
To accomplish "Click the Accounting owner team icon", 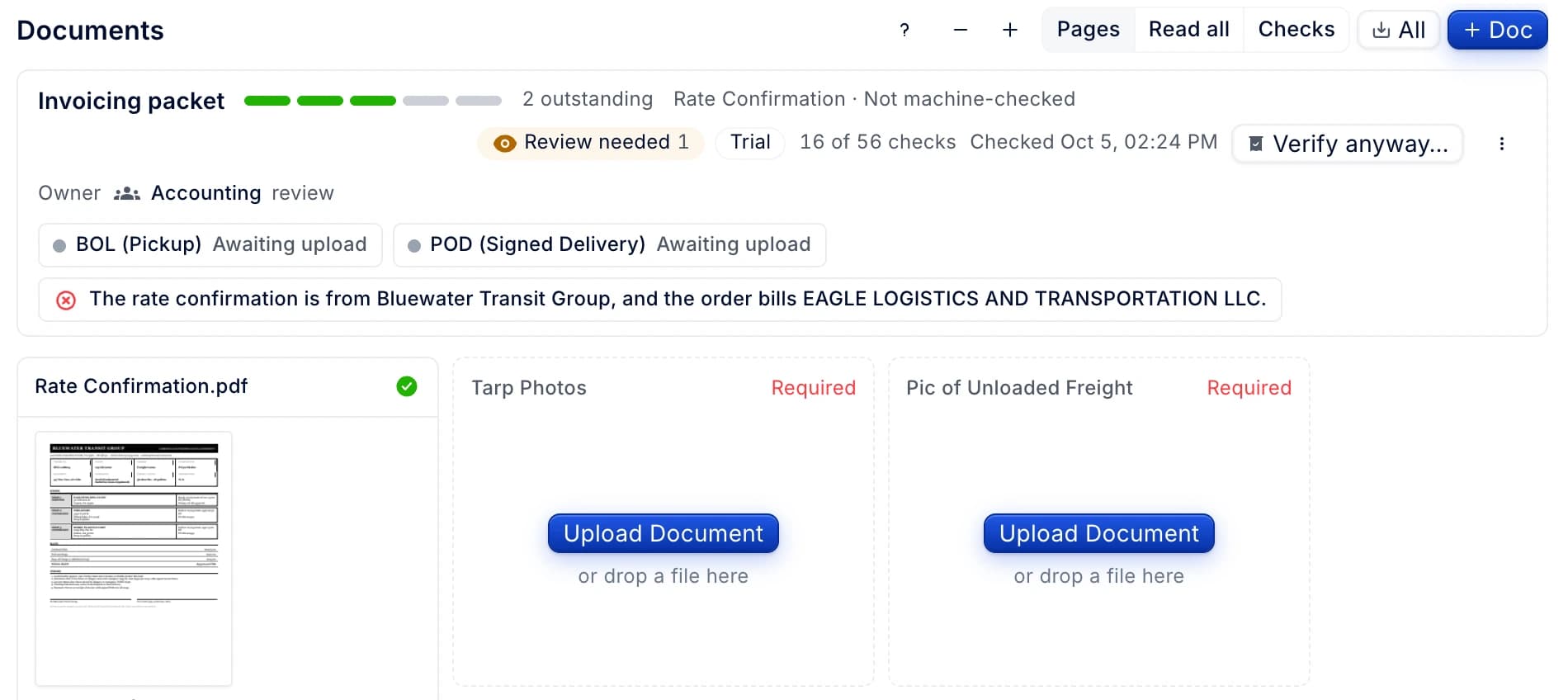I will [x=126, y=193].
